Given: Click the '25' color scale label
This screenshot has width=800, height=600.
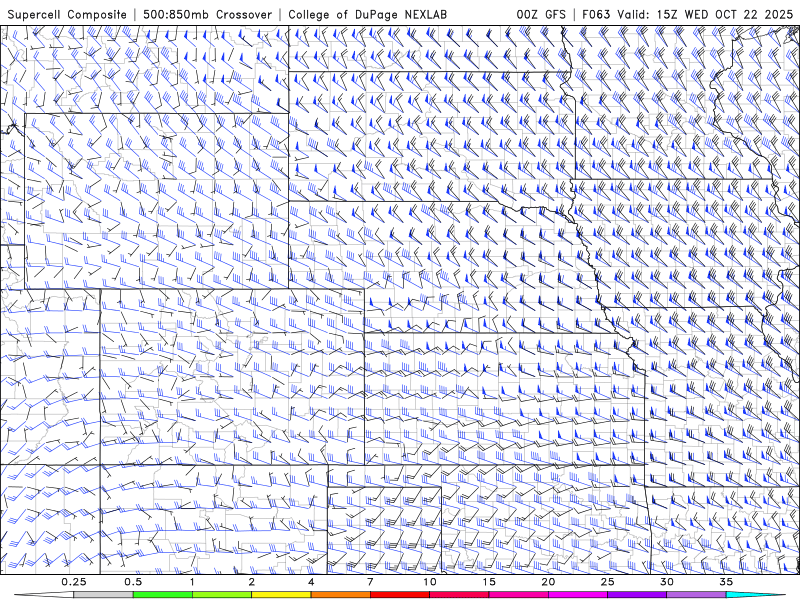Looking at the screenshot, I should coord(607,582).
